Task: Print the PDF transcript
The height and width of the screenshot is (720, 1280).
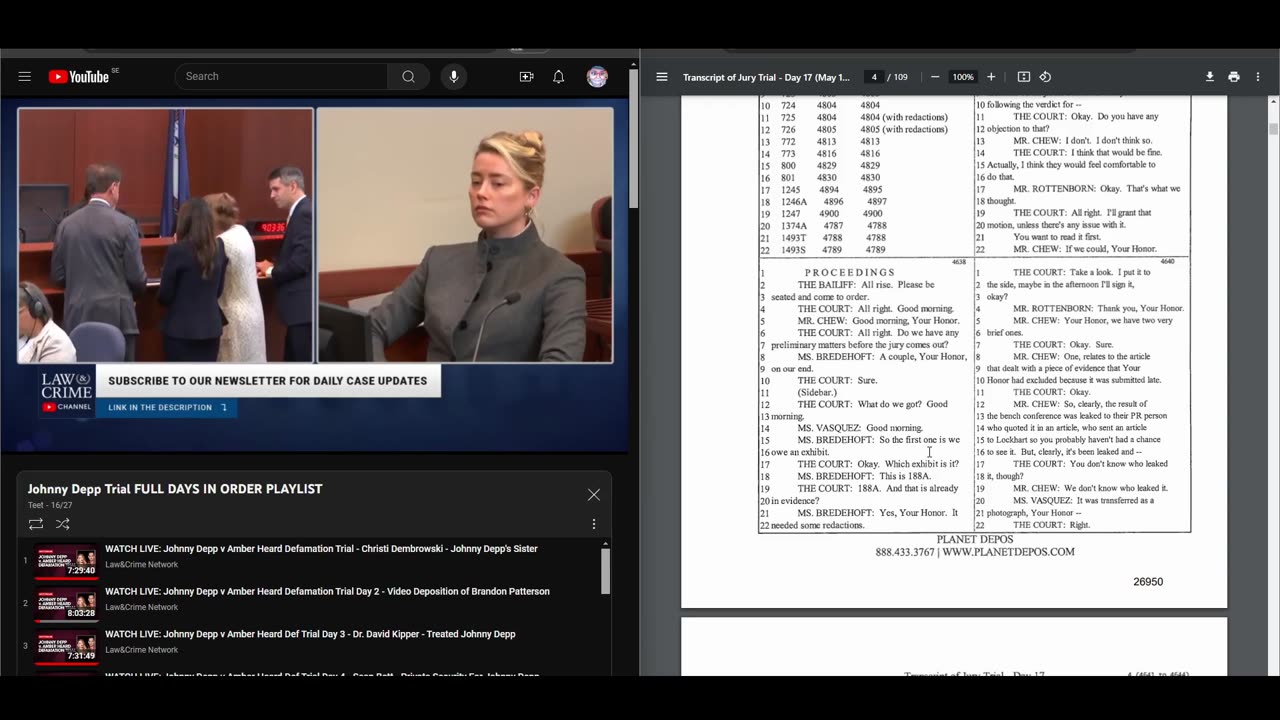Action: point(1234,77)
